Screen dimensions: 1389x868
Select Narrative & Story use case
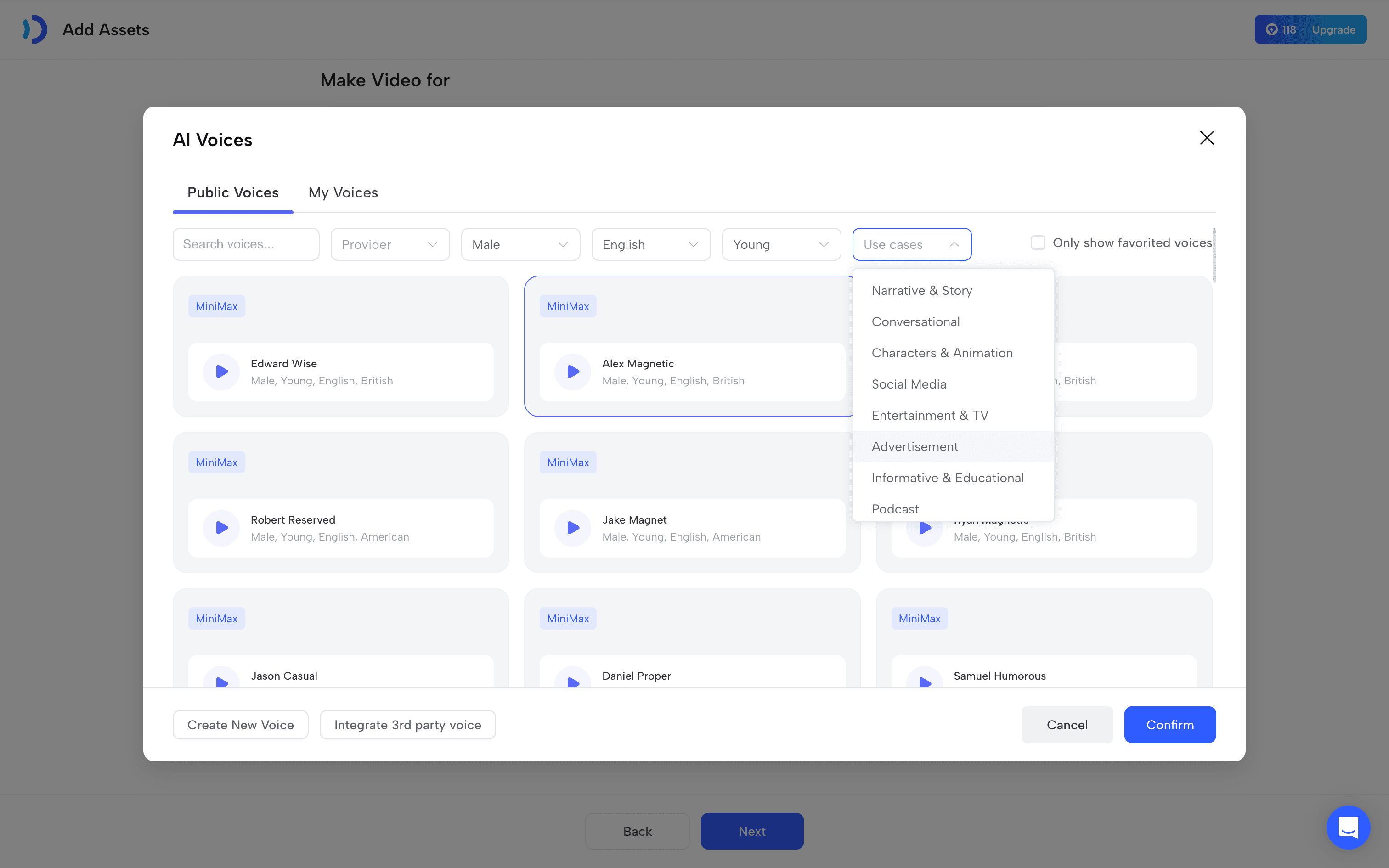[954, 290]
